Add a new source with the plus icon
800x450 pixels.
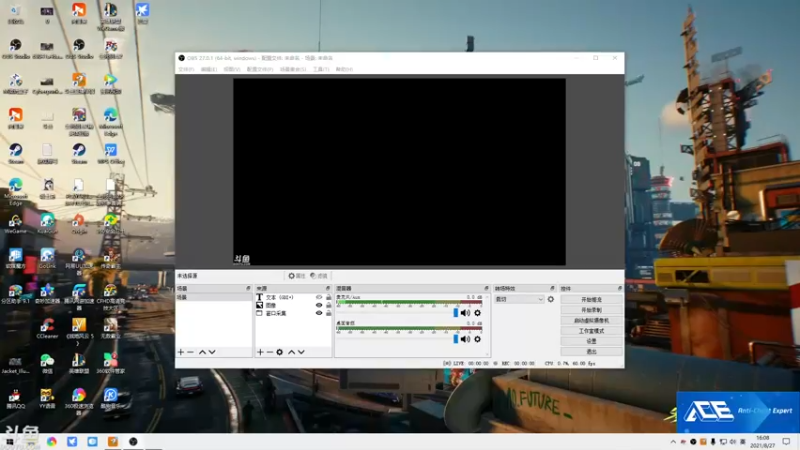point(260,352)
